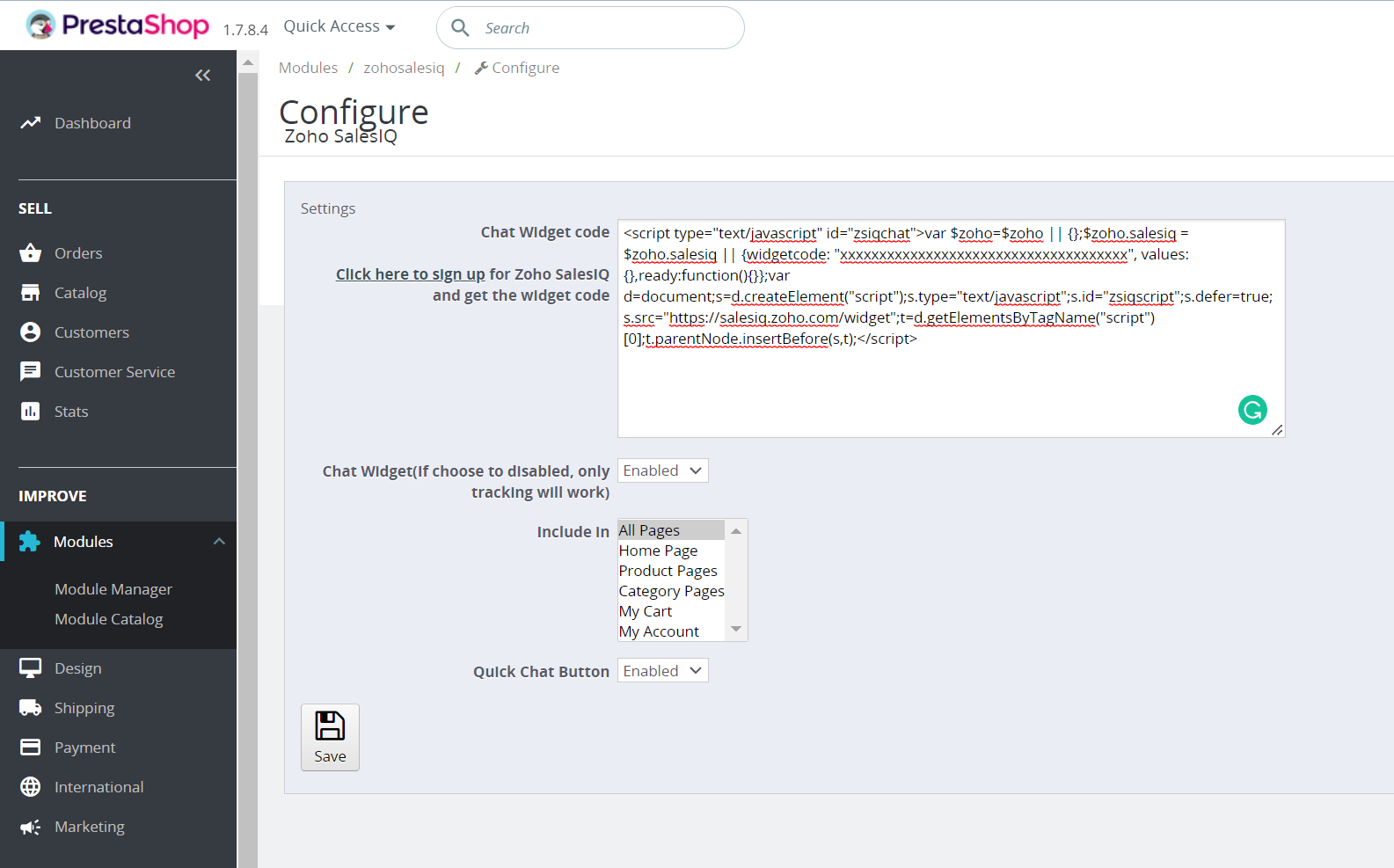Collapse the Modules menu section

click(x=219, y=542)
